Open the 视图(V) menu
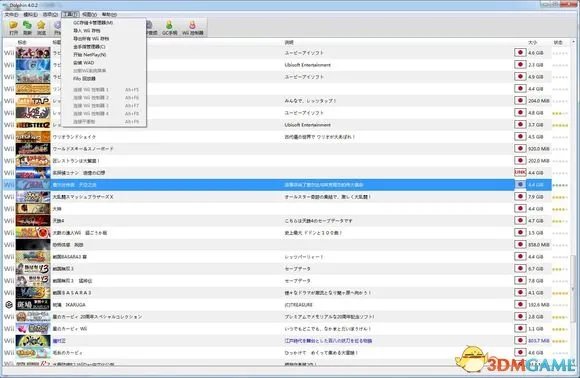The height and width of the screenshot is (378, 580). 90,14
